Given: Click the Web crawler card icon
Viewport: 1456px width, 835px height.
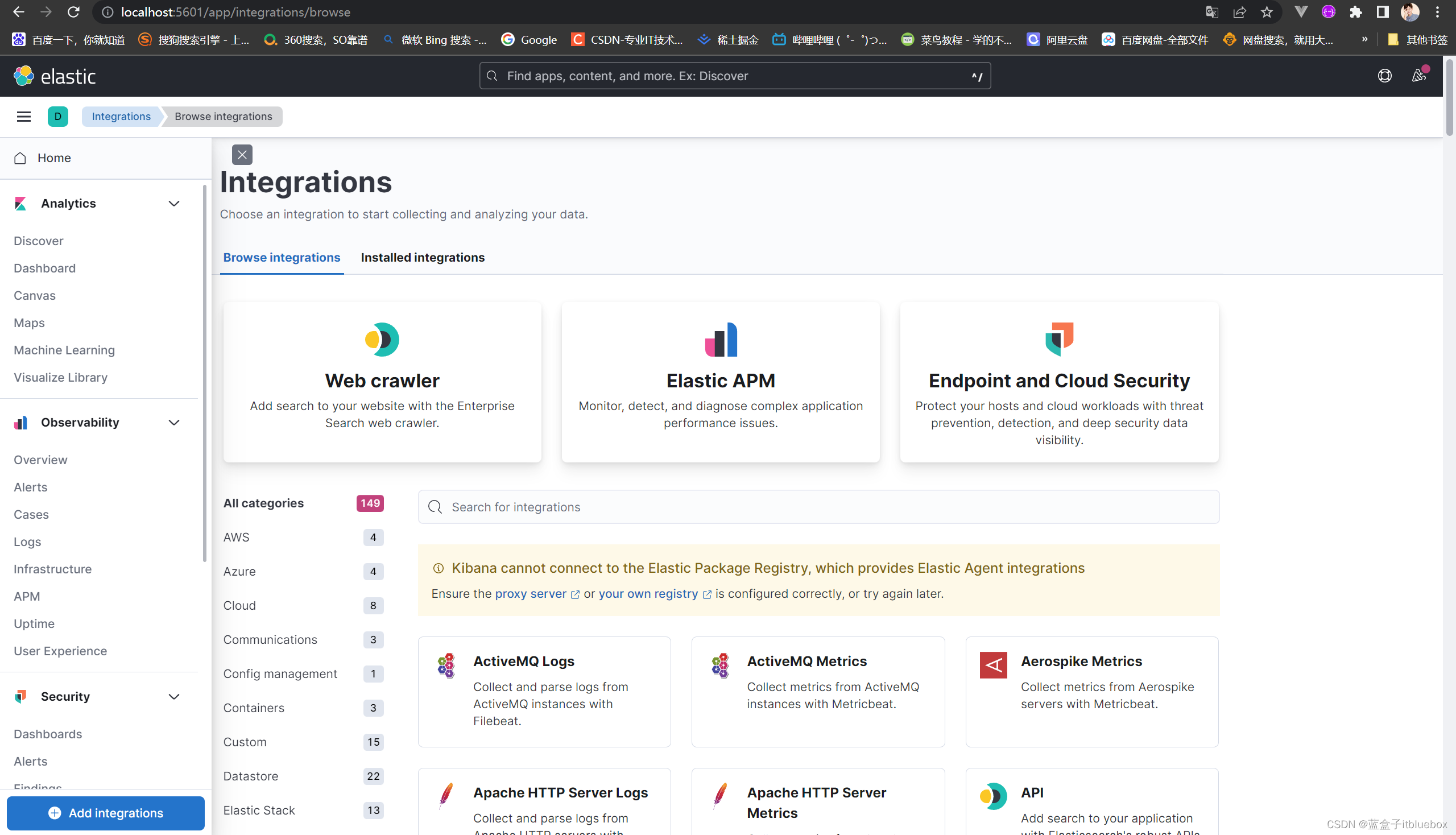Looking at the screenshot, I should point(382,340).
